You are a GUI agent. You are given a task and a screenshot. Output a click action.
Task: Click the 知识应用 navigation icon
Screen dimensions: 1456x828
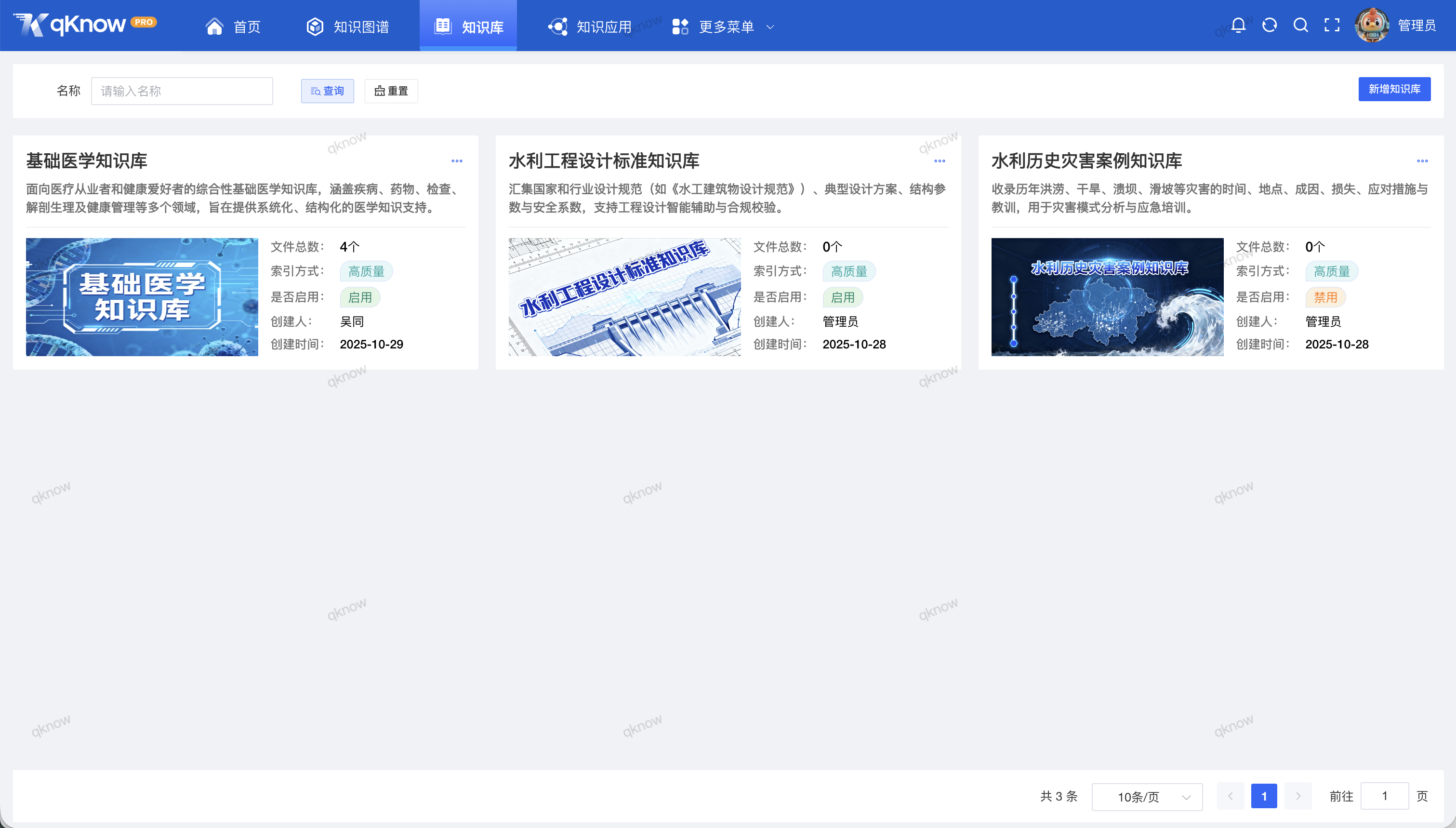(558, 26)
